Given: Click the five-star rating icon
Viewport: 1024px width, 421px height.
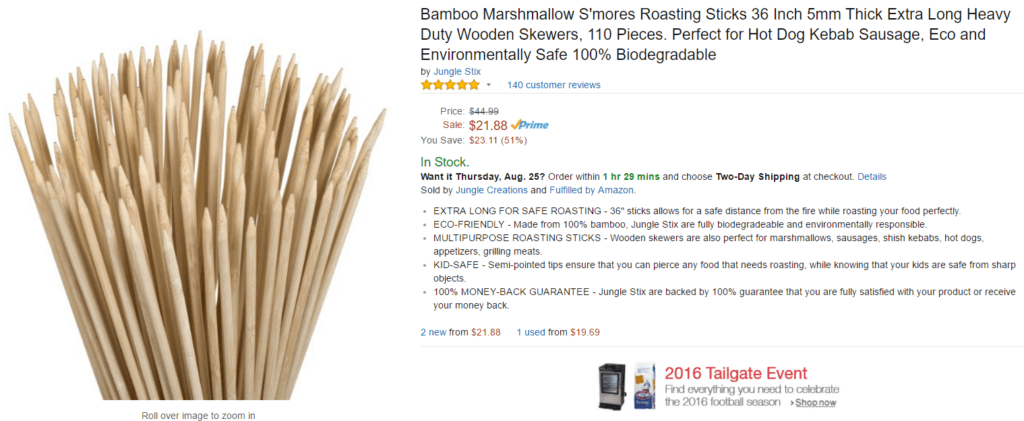Looking at the screenshot, I should 450,85.
